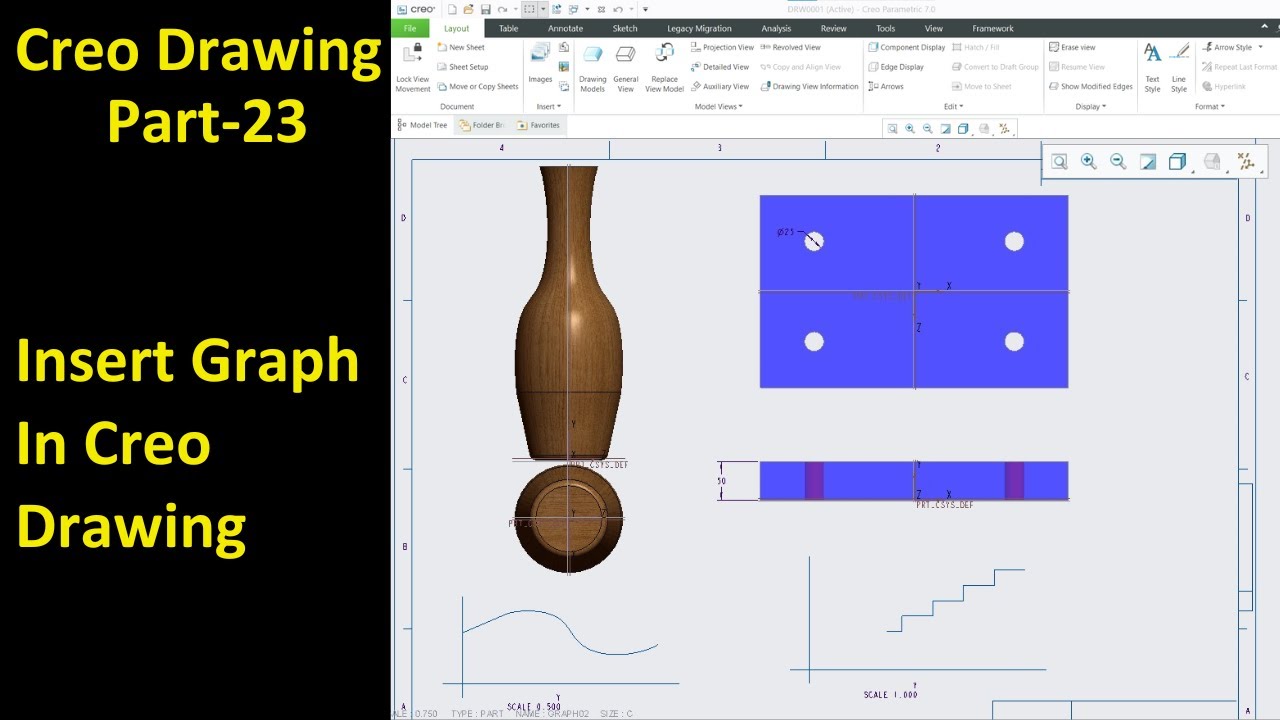Image resolution: width=1280 pixels, height=720 pixels.
Task: Switch to the Annotate tab
Action: pos(565,28)
